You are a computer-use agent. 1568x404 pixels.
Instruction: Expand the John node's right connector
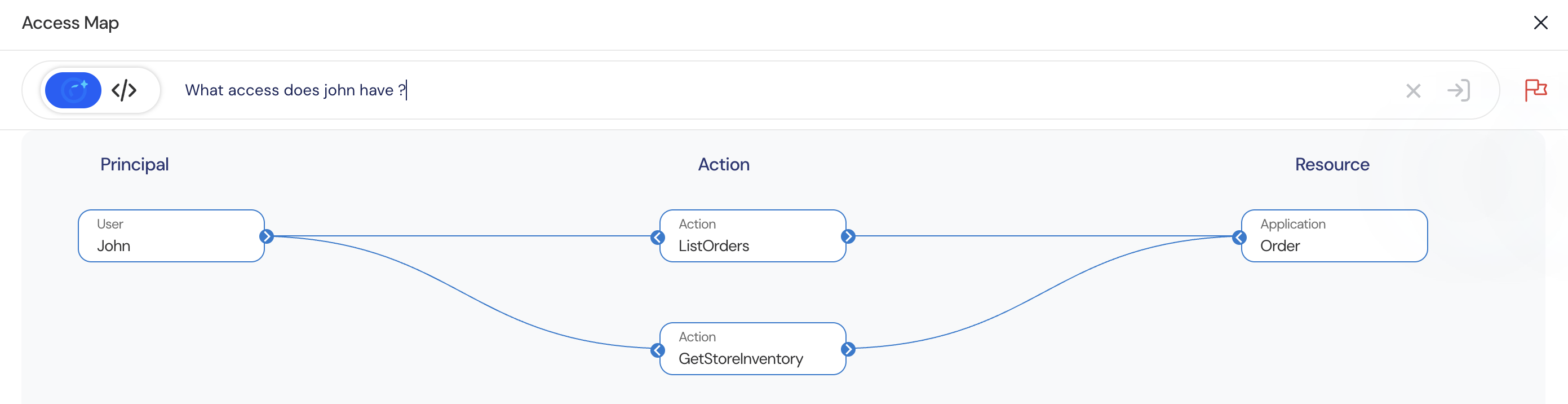point(266,236)
